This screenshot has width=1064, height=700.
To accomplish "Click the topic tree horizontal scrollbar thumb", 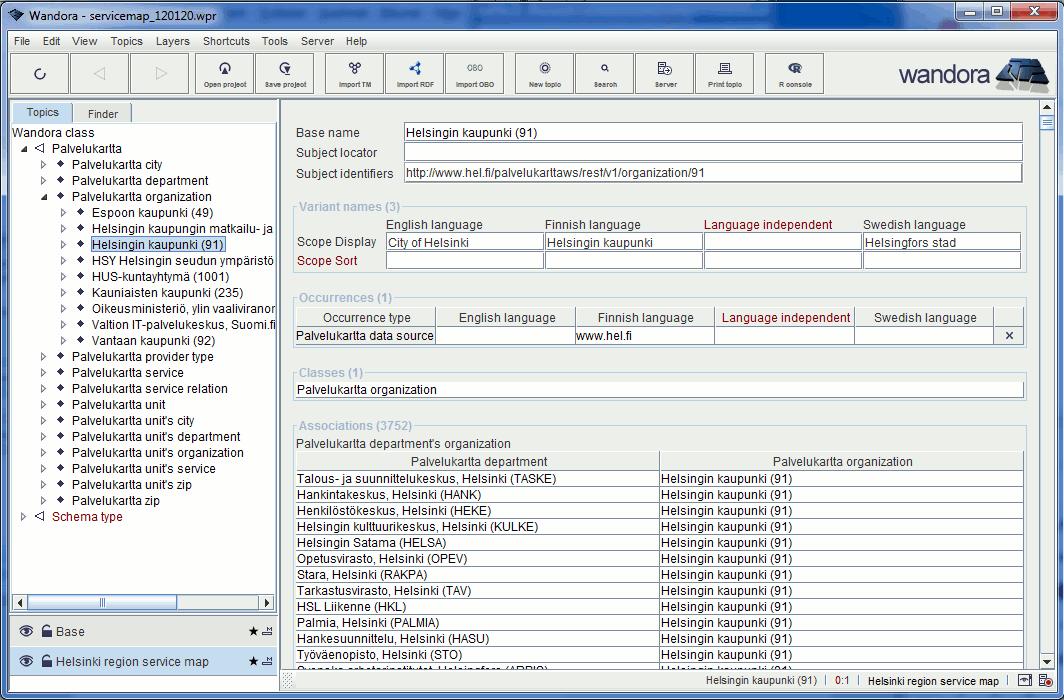I will [x=102, y=602].
